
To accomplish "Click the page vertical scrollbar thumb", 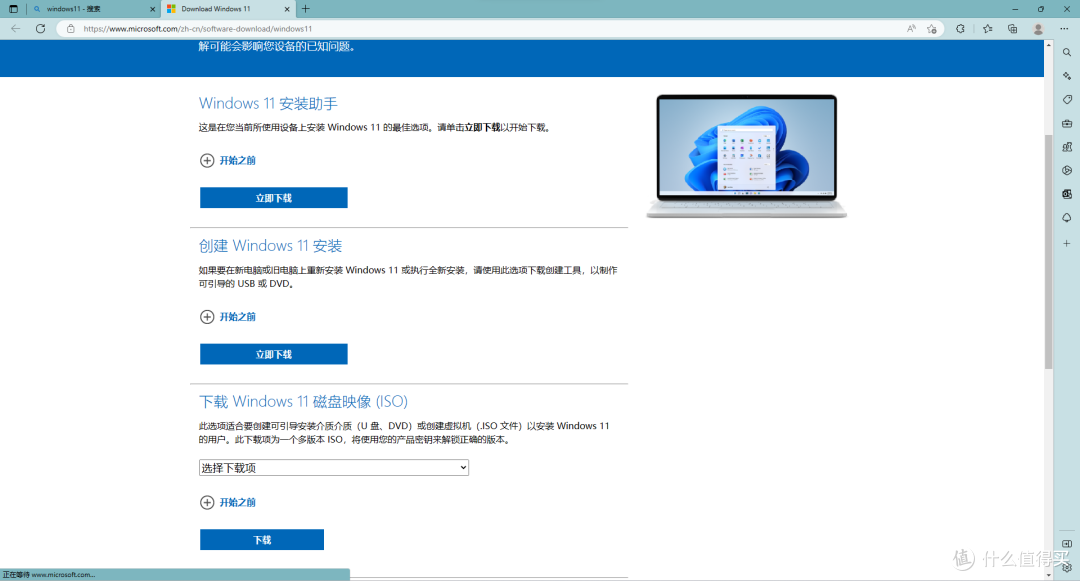I will tap(1048, 251).
